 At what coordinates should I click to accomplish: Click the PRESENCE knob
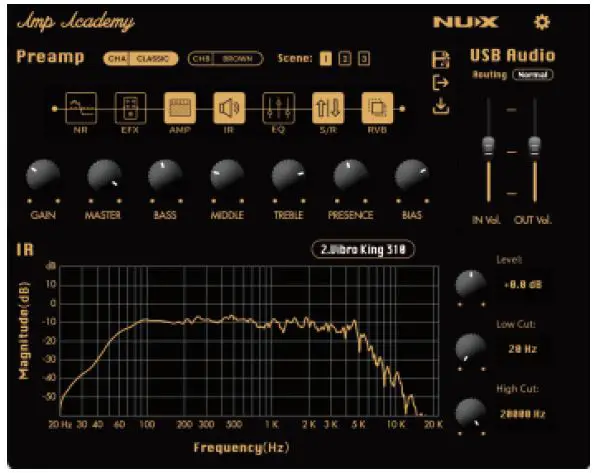tap(350, 176)
